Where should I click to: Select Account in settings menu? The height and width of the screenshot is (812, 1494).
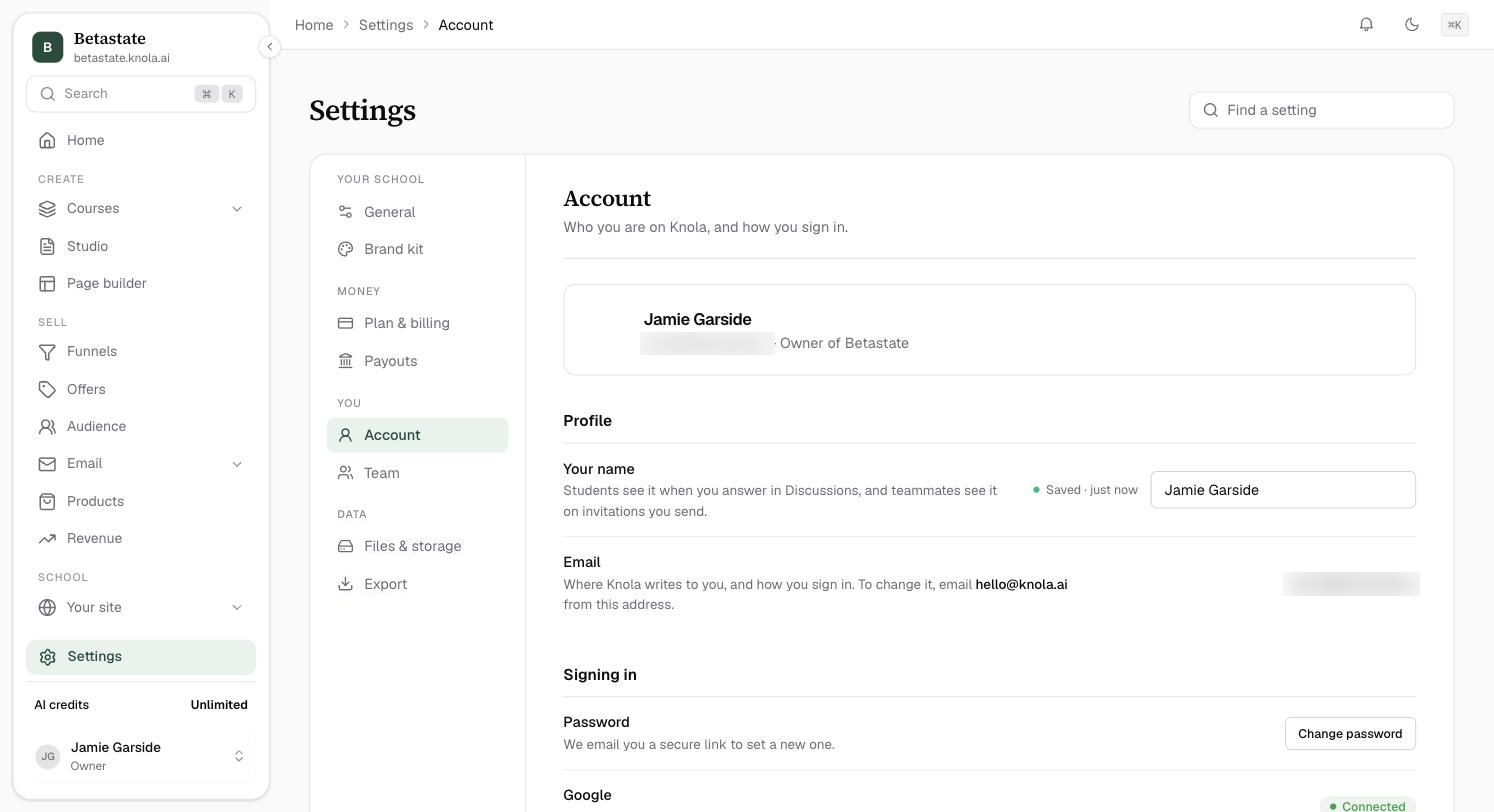tap(417, 435)
